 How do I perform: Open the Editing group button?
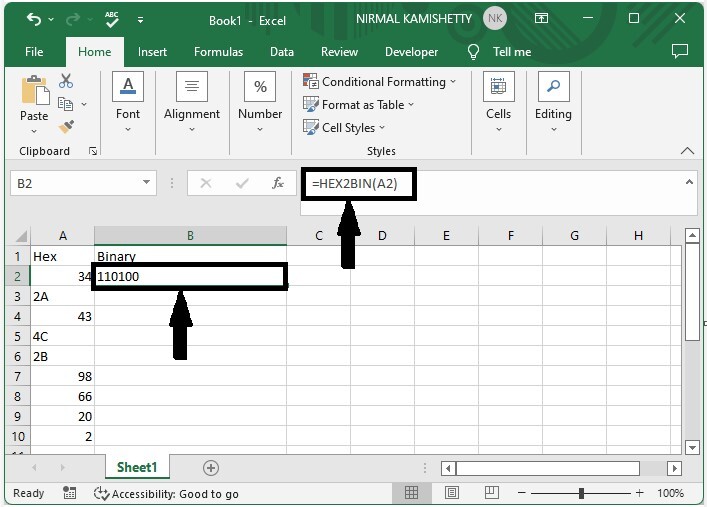point(553,103)
